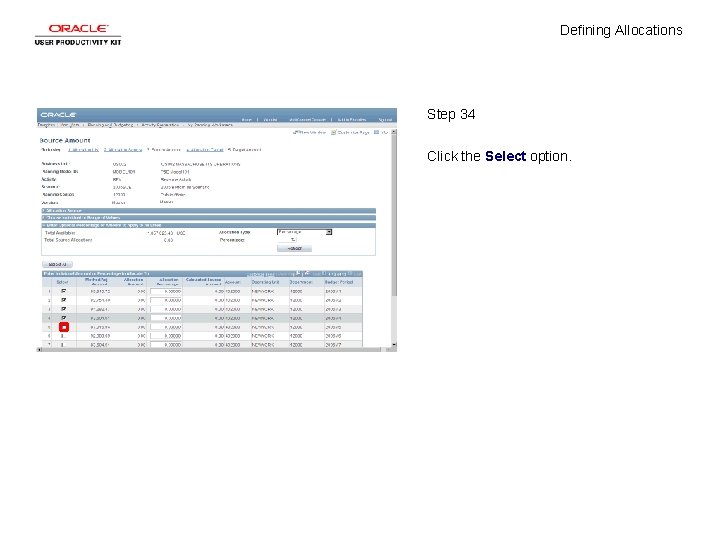
Task: Click the download-to-spreadsheet grid icon
Action: point(307,273)
